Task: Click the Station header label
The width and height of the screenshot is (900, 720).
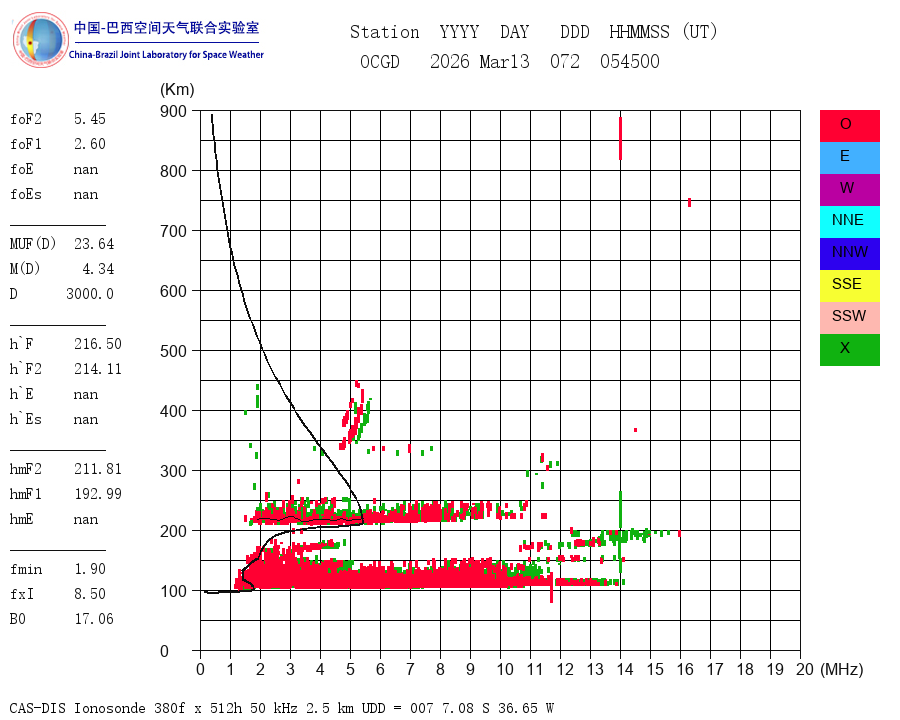Action: tap(385, 32)
